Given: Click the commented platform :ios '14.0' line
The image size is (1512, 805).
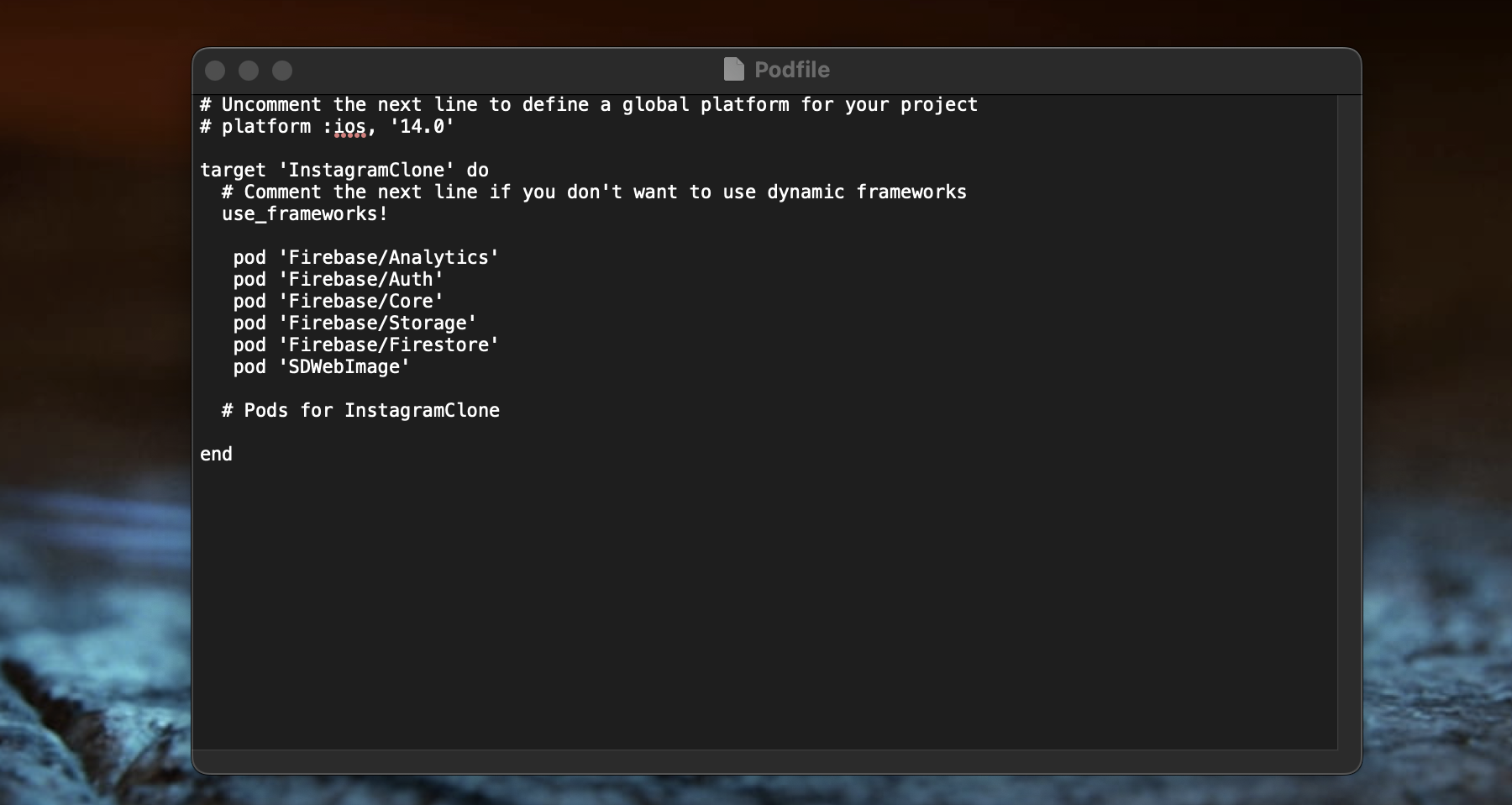Looking at the screenshot, I should coord(326,126).
